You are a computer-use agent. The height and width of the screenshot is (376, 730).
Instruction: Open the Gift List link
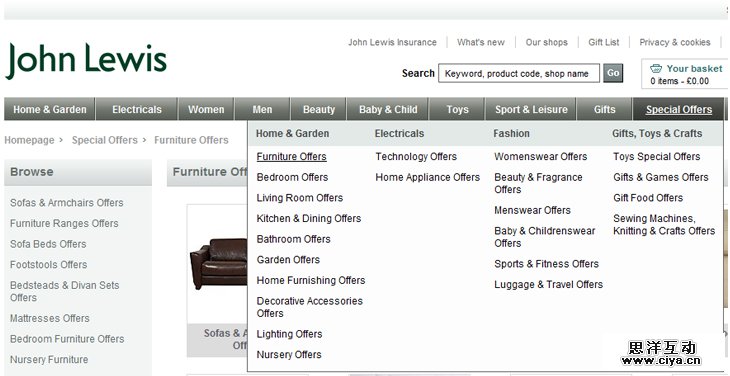click(603, 42)
